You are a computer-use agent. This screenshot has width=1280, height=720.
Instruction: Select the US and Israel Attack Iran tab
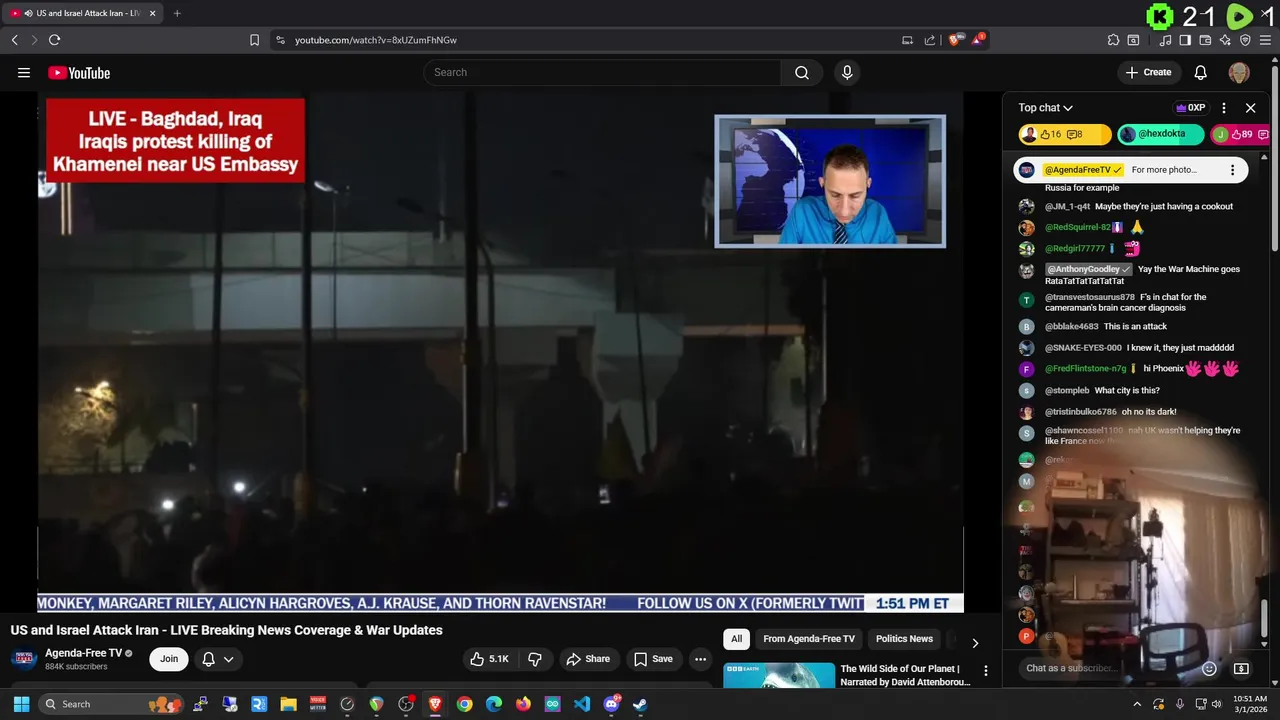point(84,14)
